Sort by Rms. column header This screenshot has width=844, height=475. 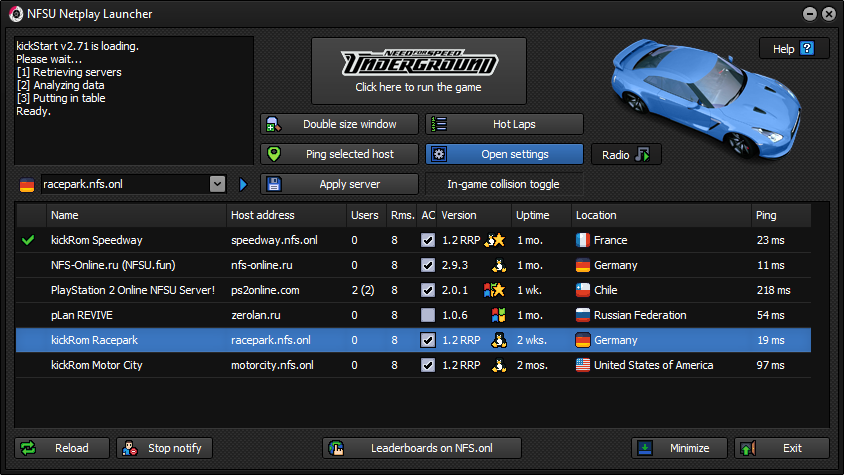(x=403, y=215)
